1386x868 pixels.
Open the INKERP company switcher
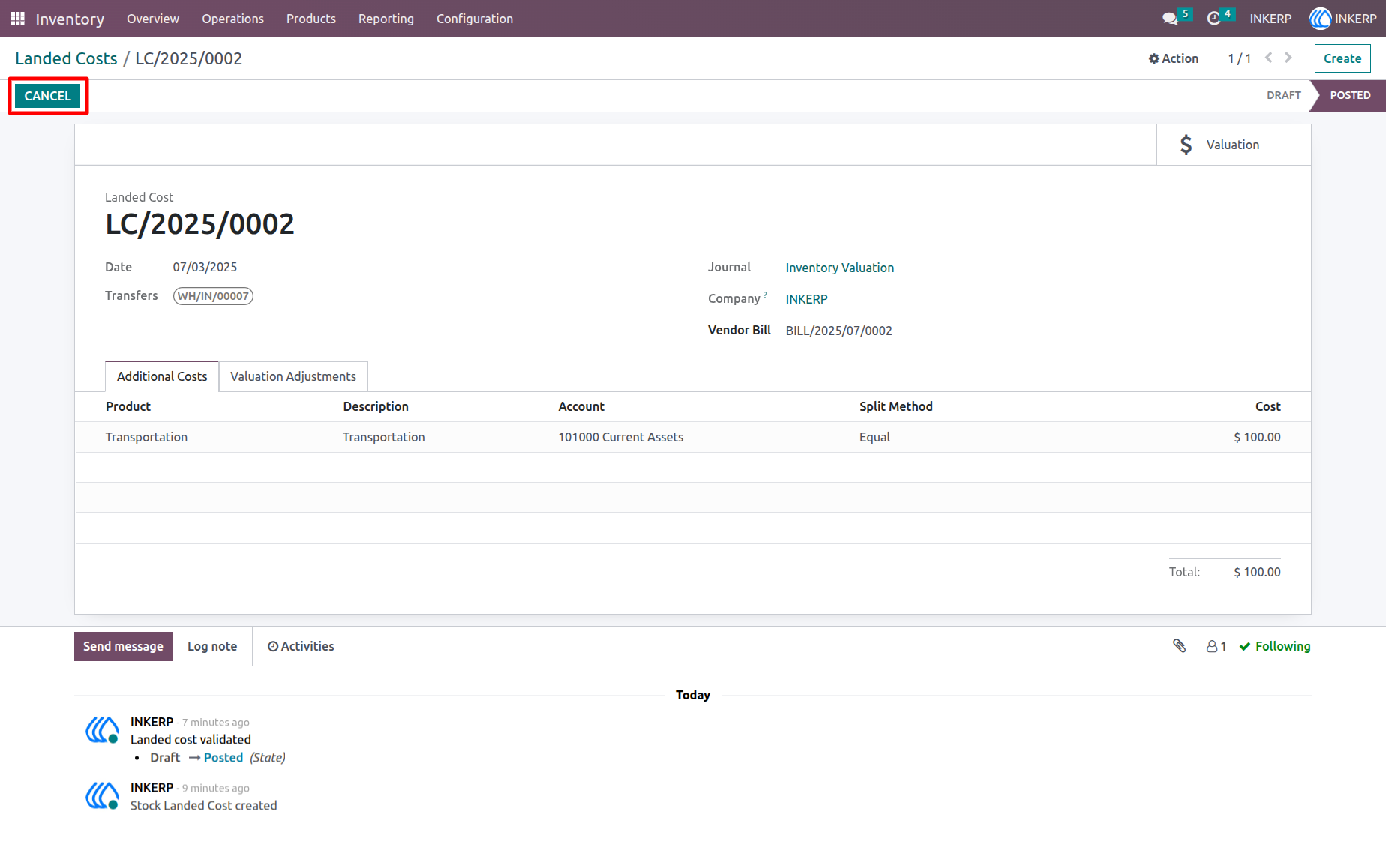point(1270,19)
